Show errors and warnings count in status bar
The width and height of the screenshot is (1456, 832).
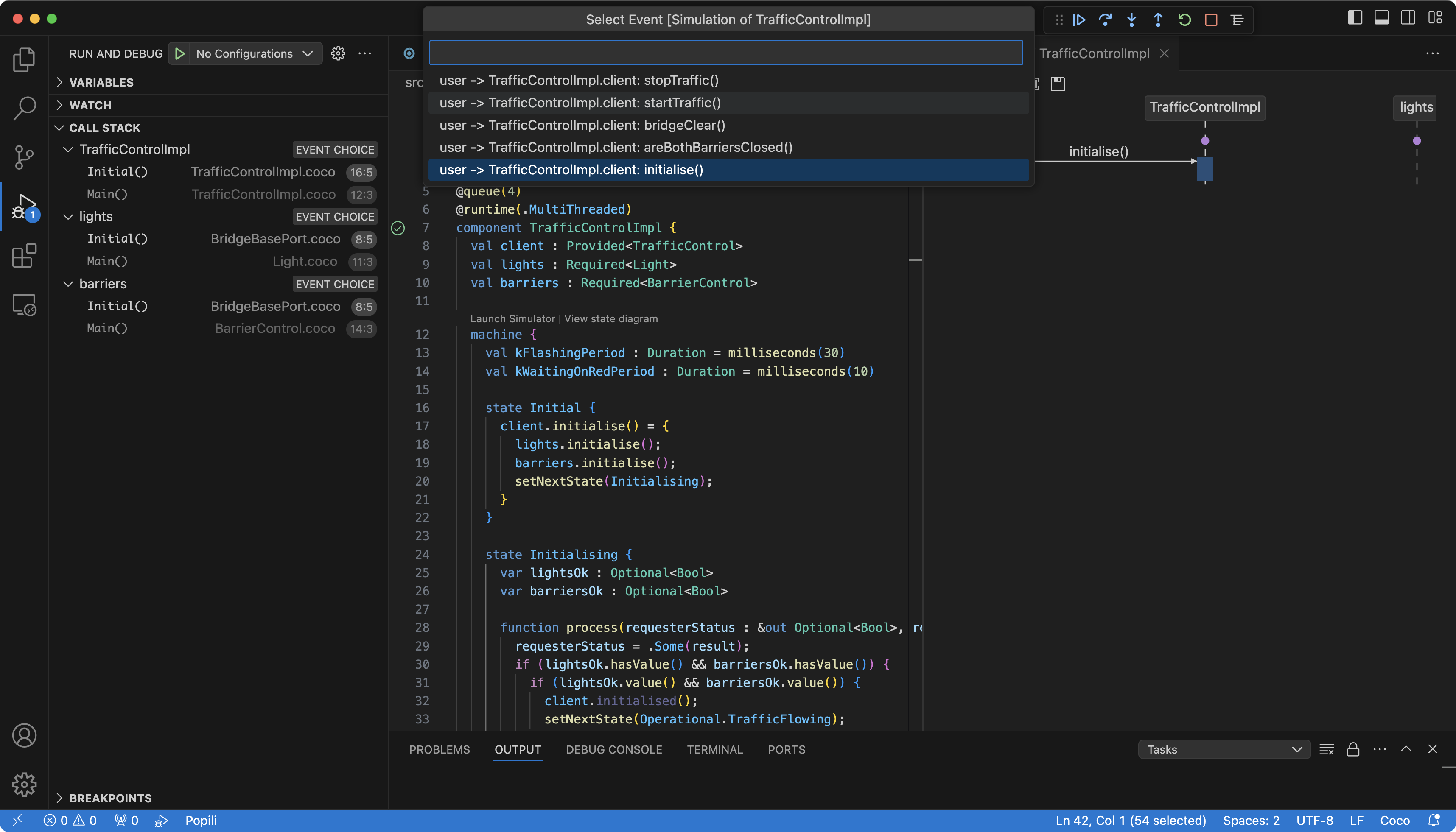[x=70, y=820]
